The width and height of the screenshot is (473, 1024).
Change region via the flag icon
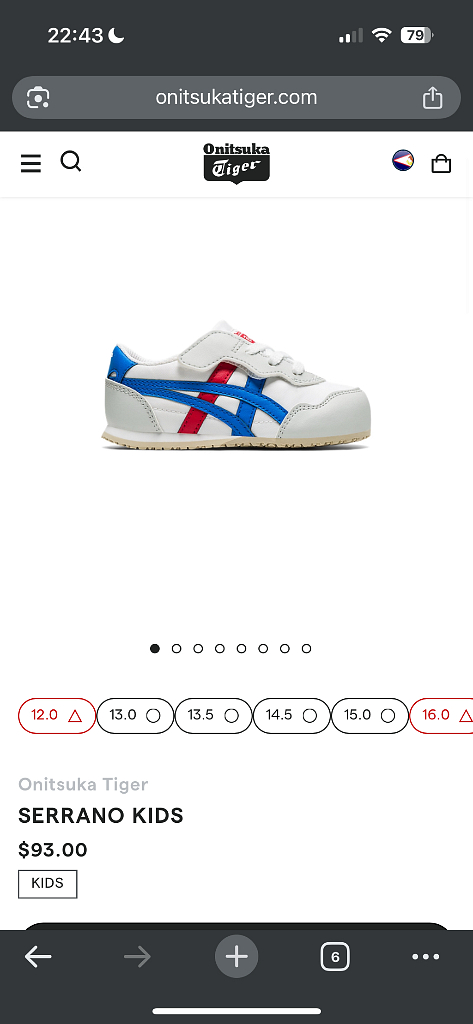[x=403, y=160]
